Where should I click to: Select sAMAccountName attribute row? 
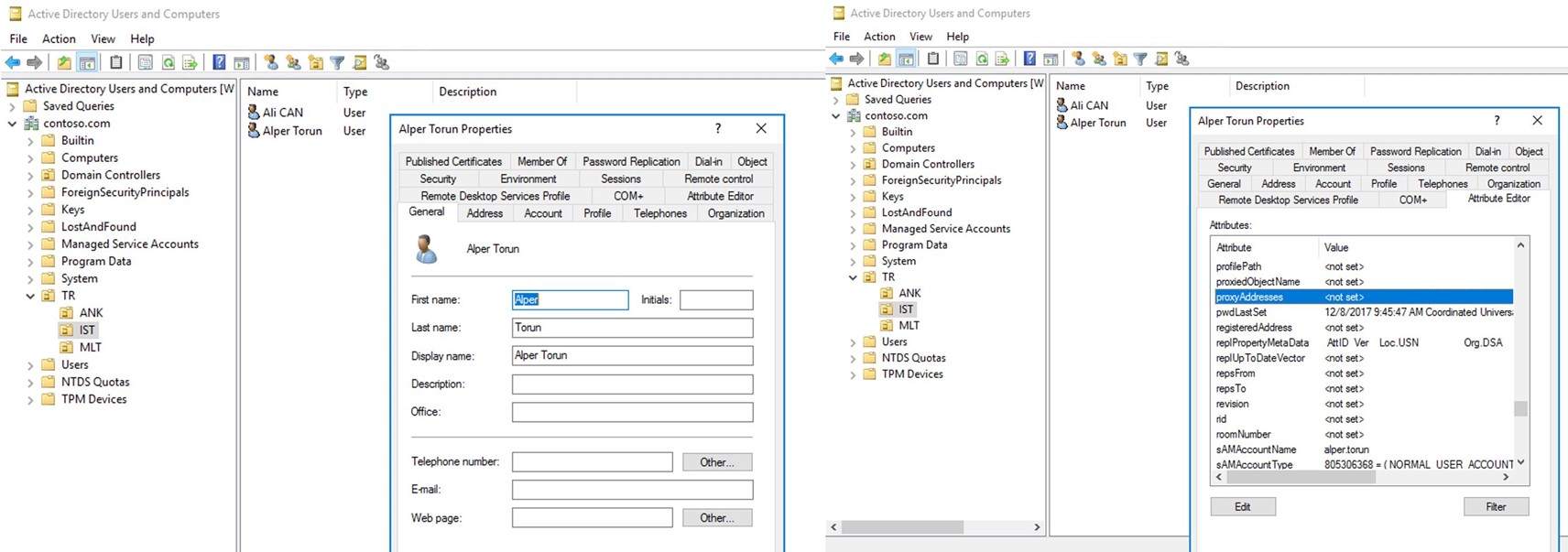pos(1364,449)
